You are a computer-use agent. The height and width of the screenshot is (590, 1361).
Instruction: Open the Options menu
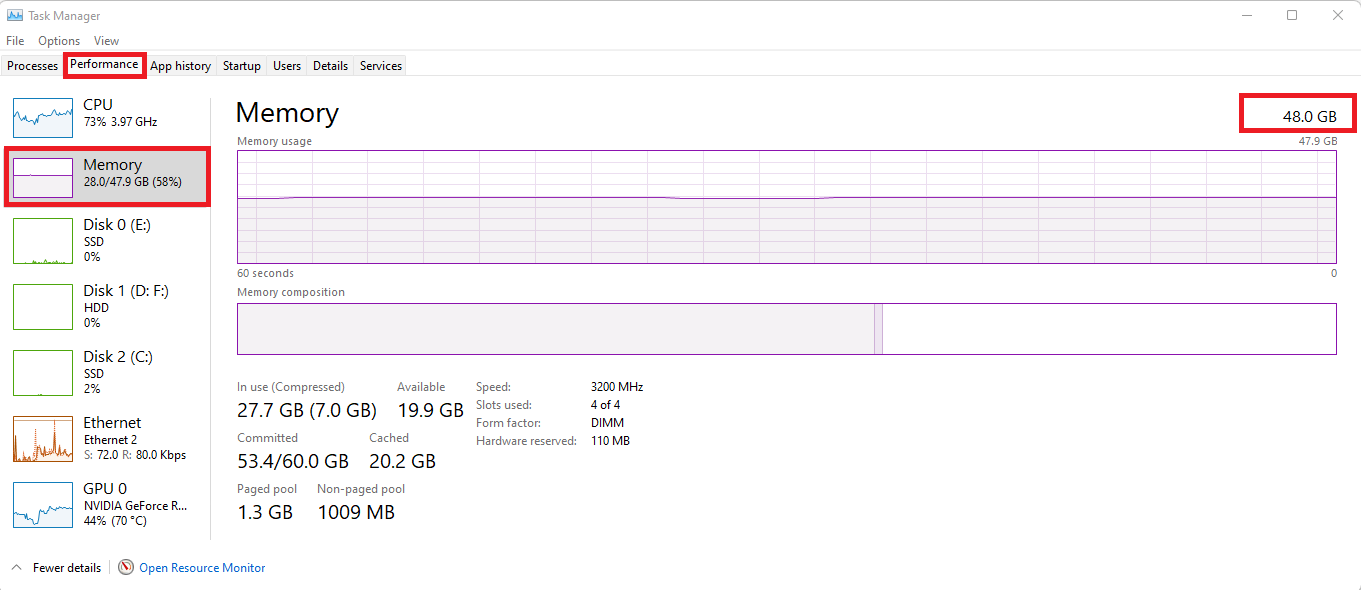coord(59,41)
